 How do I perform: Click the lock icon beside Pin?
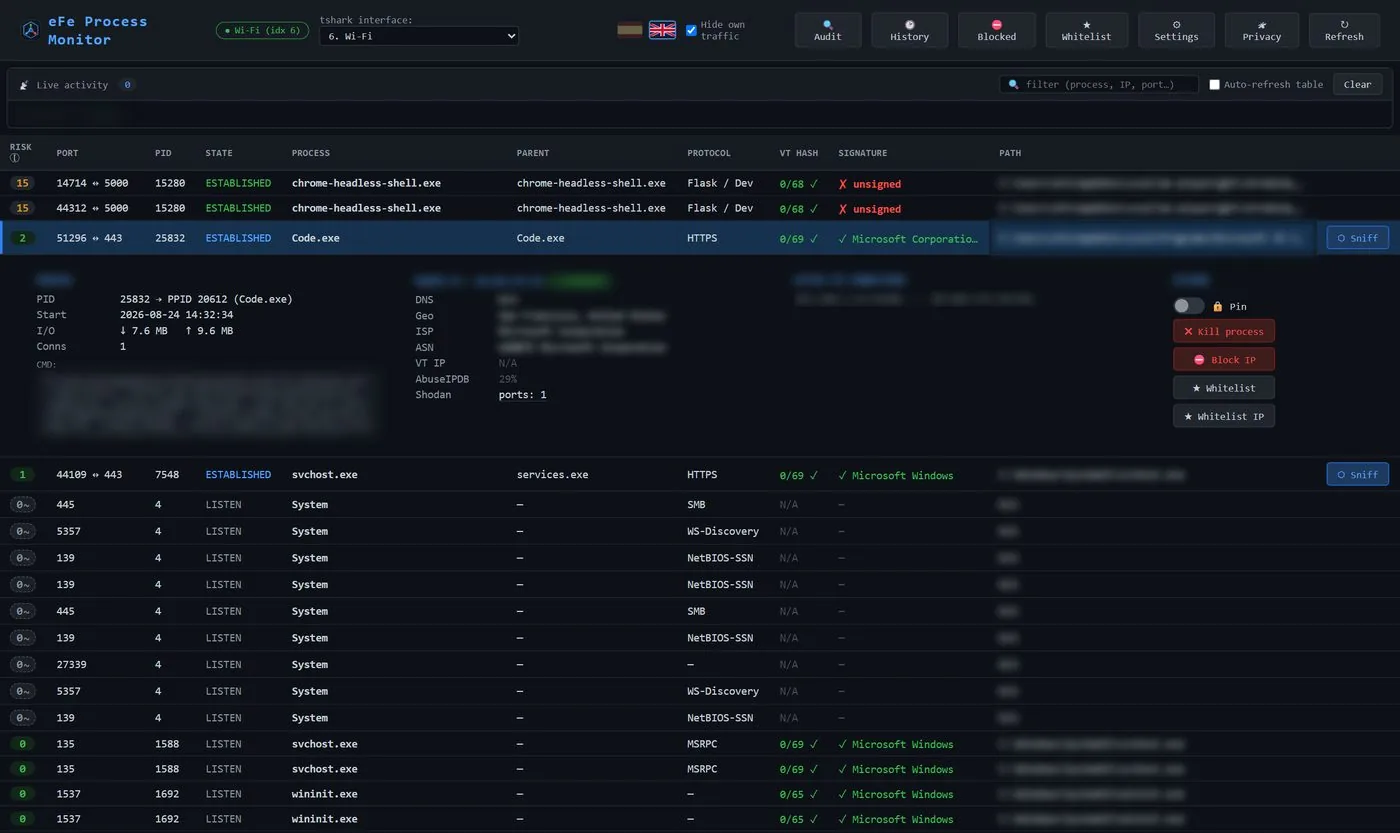point(1218,306)
